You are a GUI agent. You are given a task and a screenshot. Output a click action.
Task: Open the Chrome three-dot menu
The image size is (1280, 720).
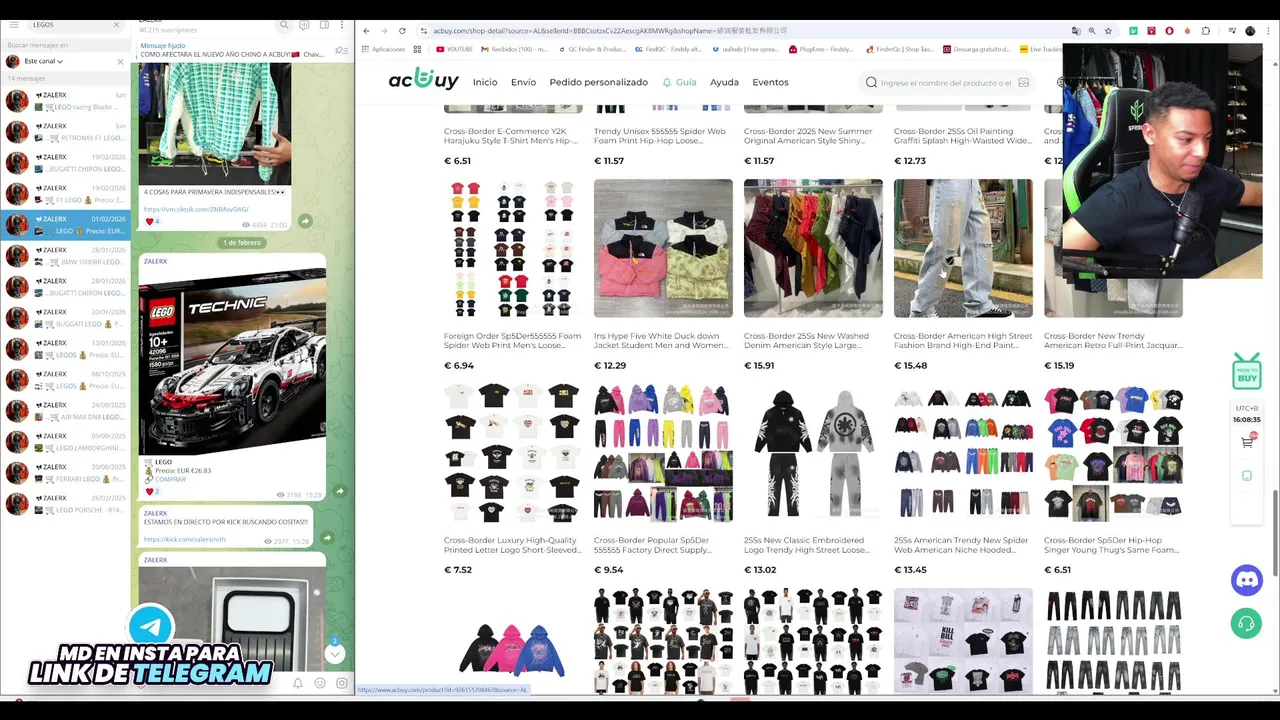1267,31
